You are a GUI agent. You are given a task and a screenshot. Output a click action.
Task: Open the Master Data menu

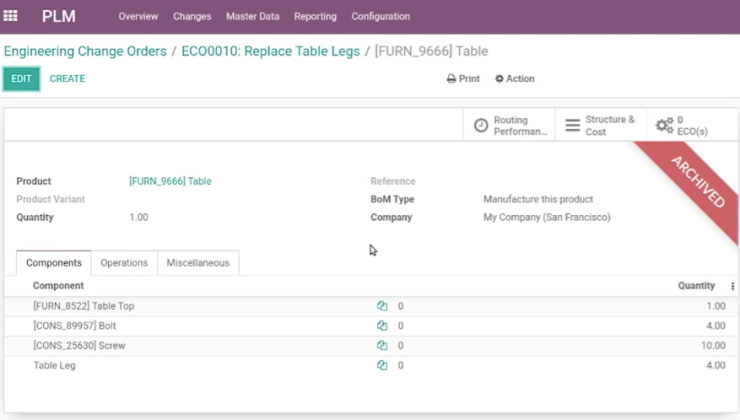[252, 17]
